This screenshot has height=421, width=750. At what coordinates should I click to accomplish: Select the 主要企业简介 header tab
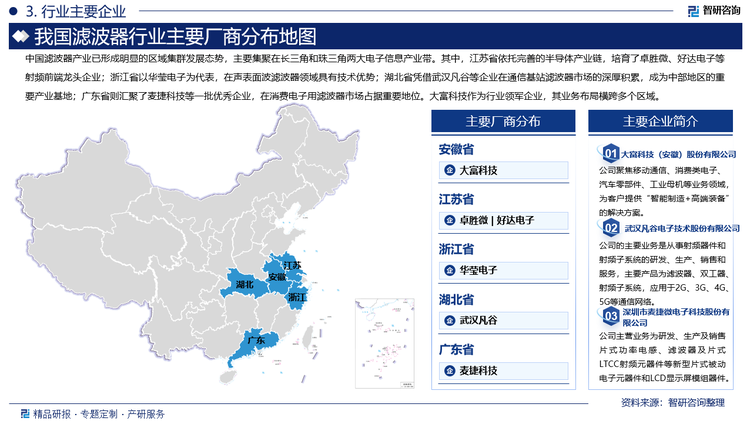(661, 121)
